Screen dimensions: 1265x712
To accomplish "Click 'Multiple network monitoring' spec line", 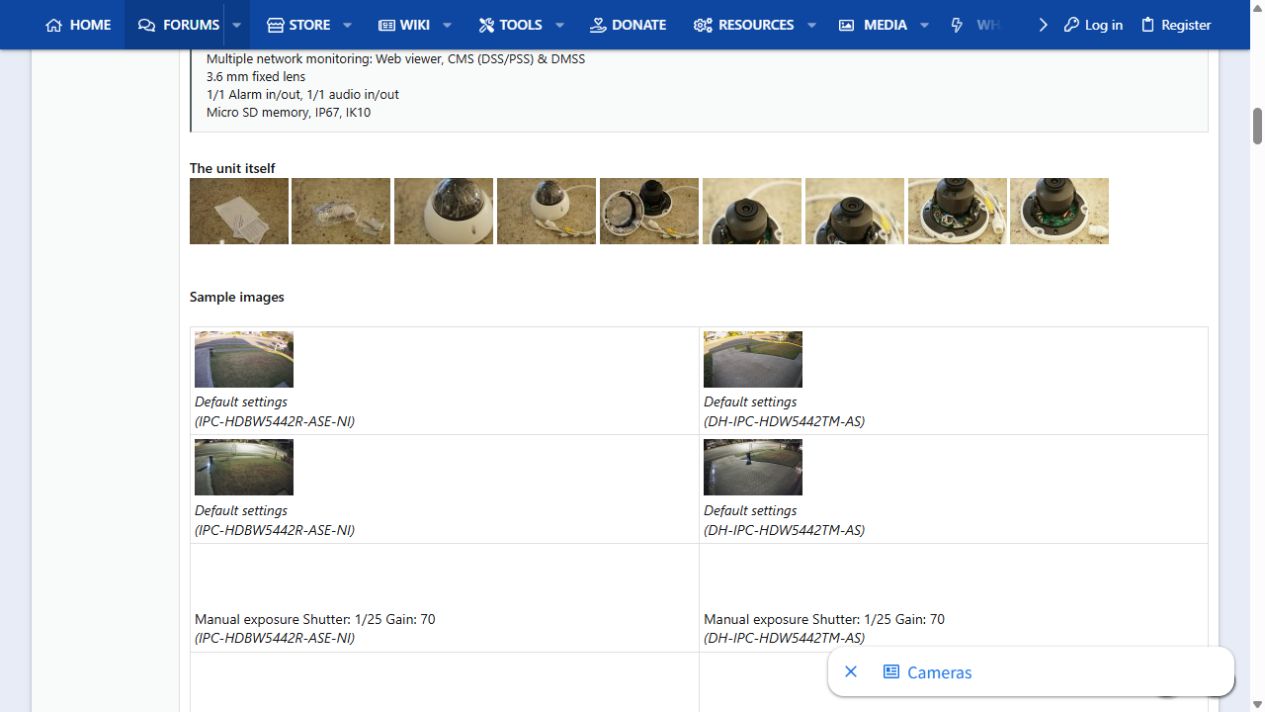I will pyautogui.click(x=396, y=59).
